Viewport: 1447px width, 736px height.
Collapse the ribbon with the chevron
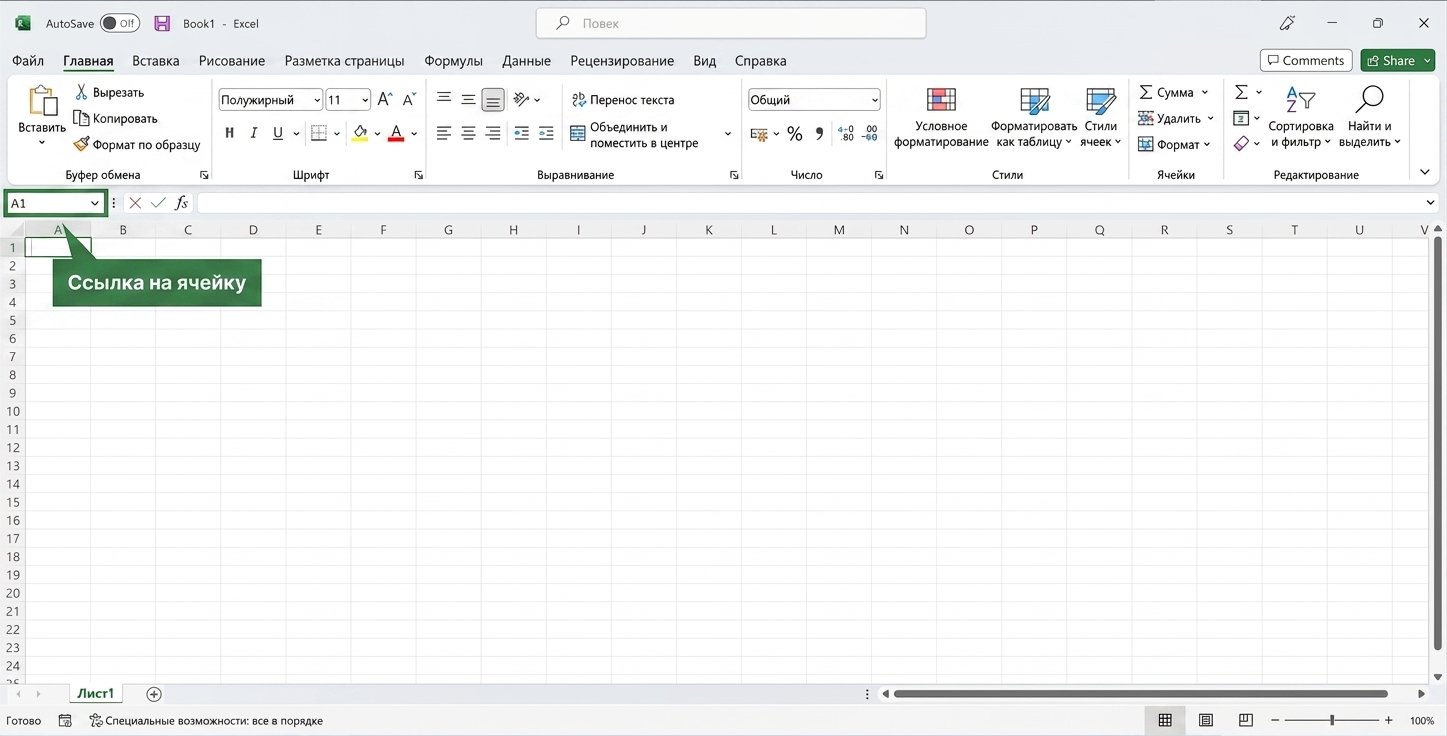1425,173
